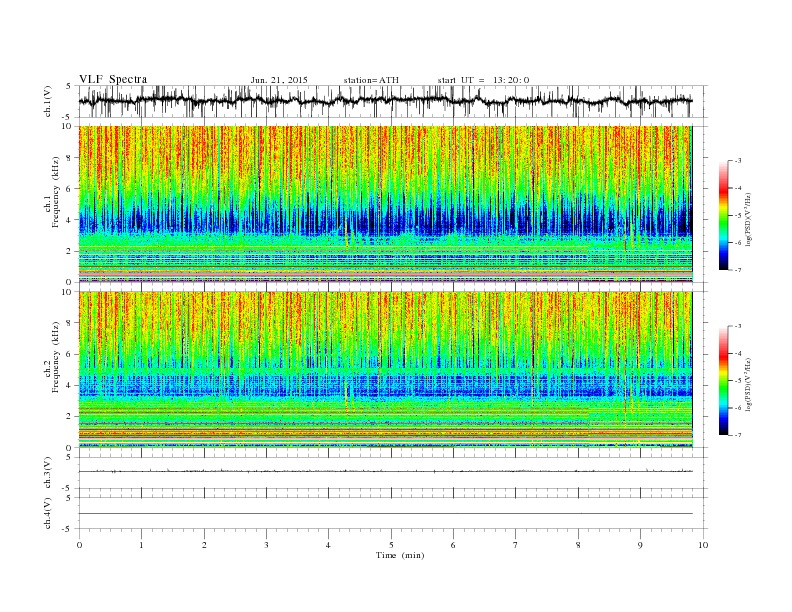Viewport: 792px width, 612px height.
Task: Click the '-5' tick on ch.4(V) axis
Action: pos(68,529)
